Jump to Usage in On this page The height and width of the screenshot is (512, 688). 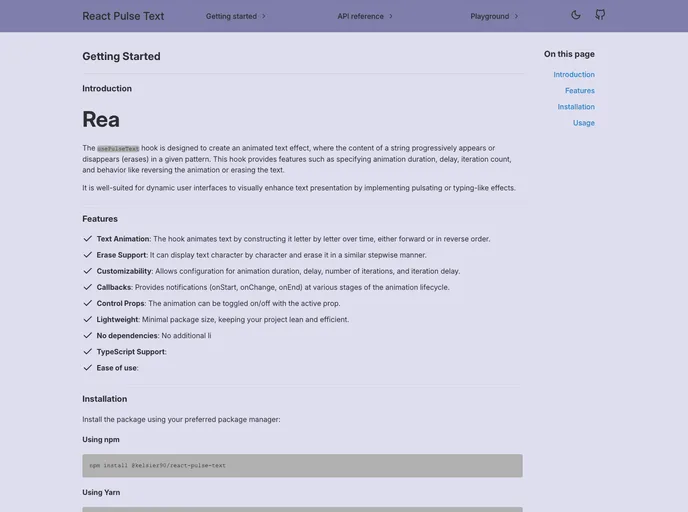pyautogui.click(x=583, y=123)
